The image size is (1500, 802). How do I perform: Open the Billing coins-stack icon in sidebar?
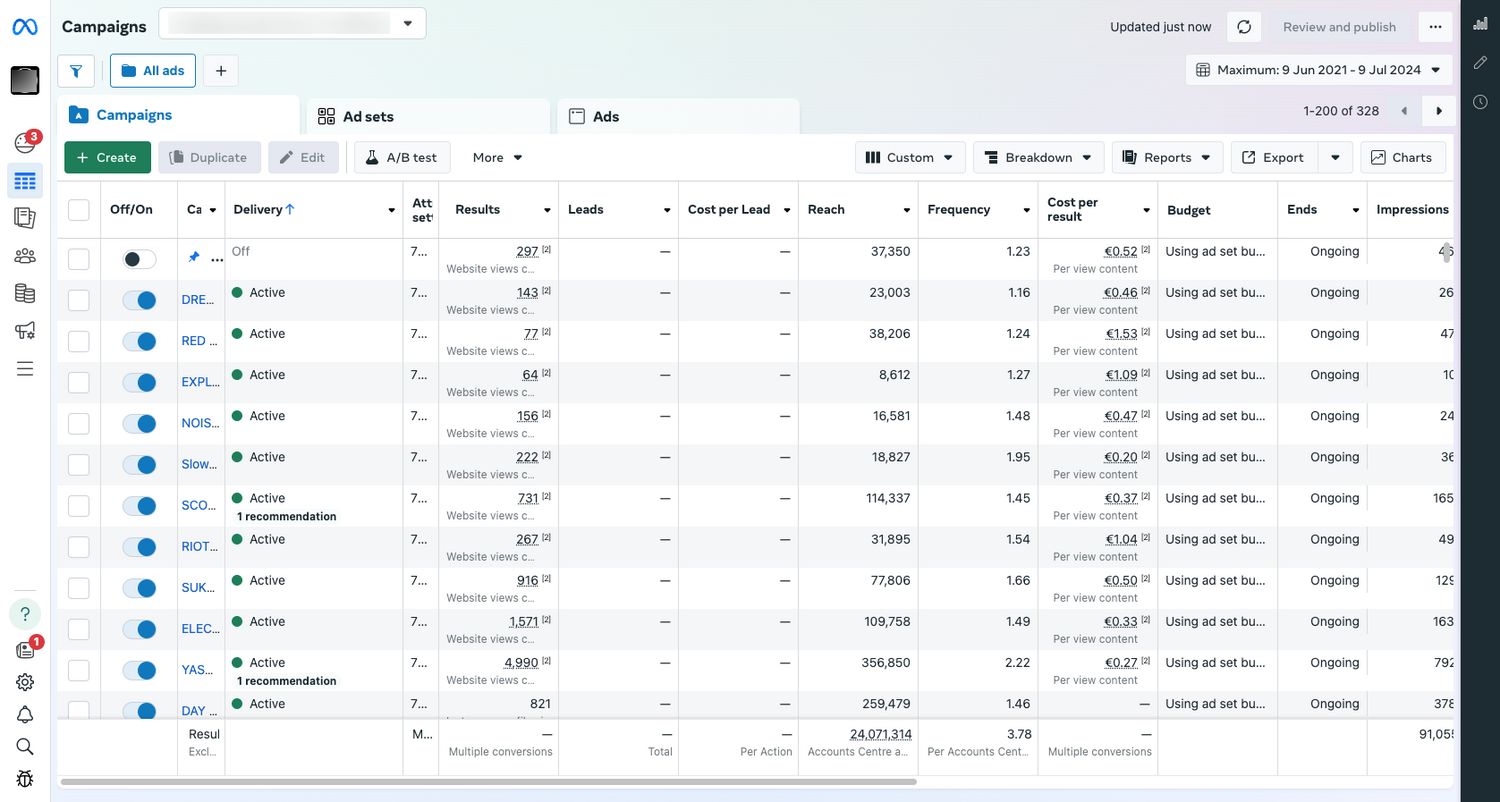pyautogui.click(x=25, y=294)
